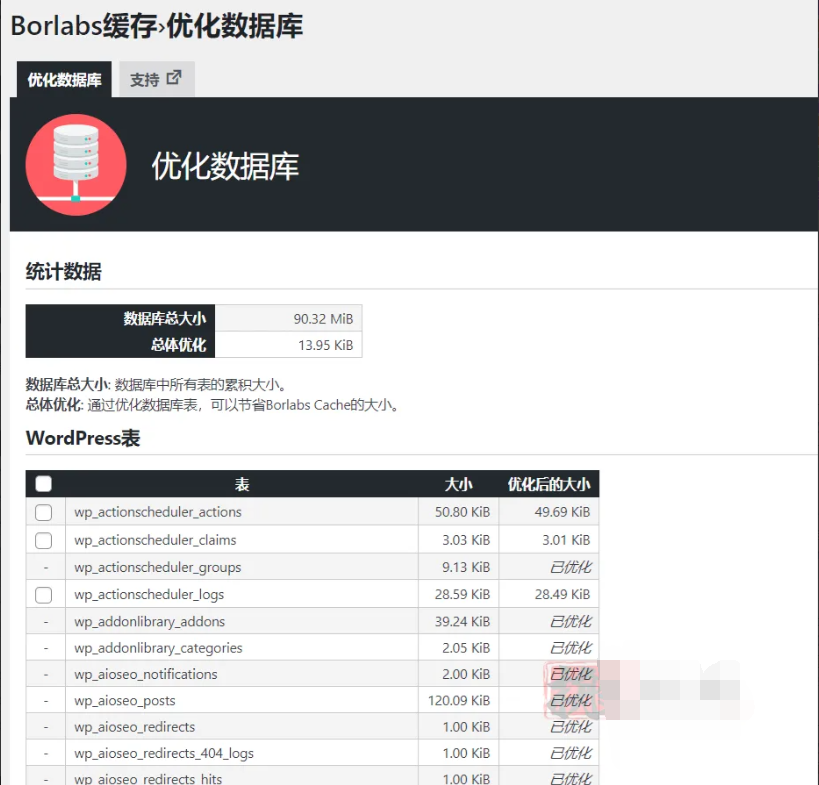Click the 120.09 KiB size cell
Screen dimensions: 819x785
coord(459,701)
